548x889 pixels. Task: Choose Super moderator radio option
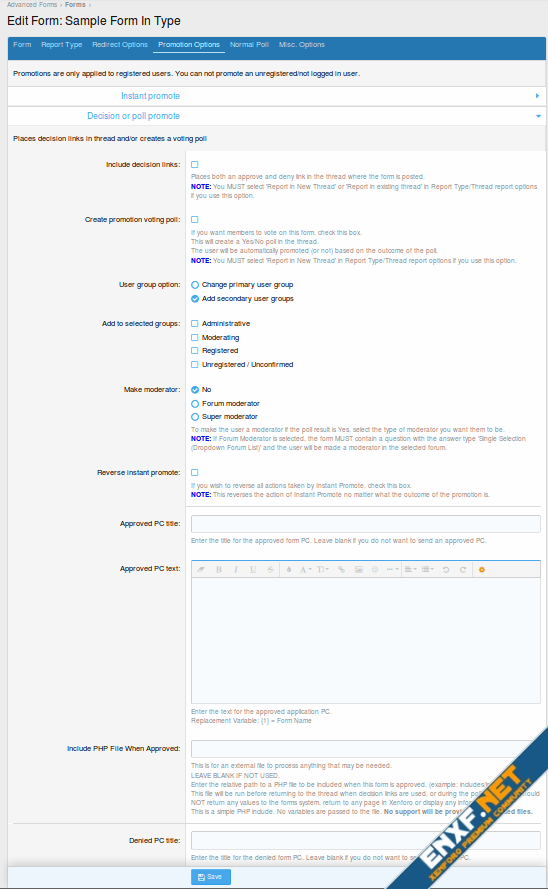click(x=195, y=417)
